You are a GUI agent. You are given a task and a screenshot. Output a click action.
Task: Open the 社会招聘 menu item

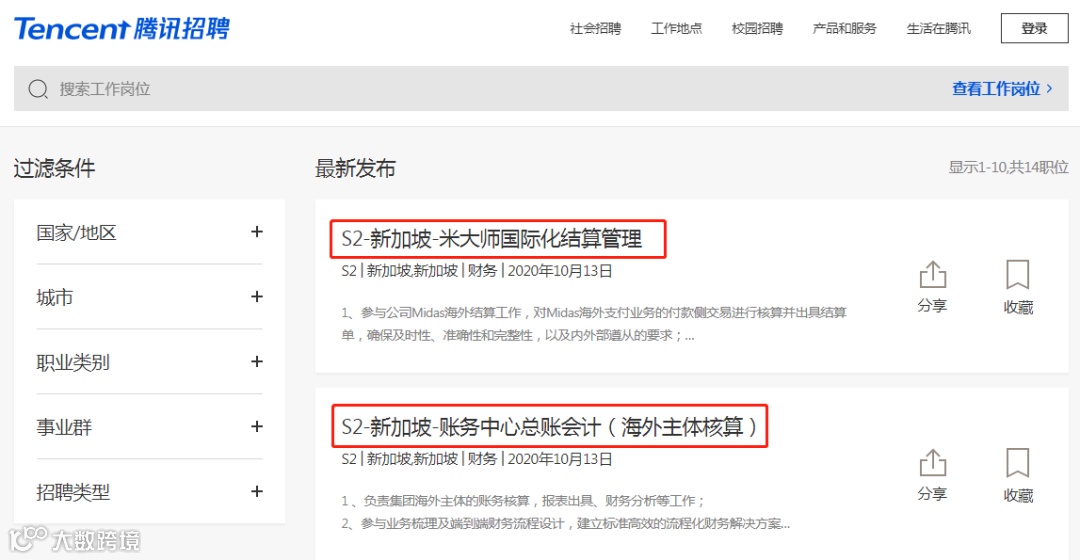[595, 29]
